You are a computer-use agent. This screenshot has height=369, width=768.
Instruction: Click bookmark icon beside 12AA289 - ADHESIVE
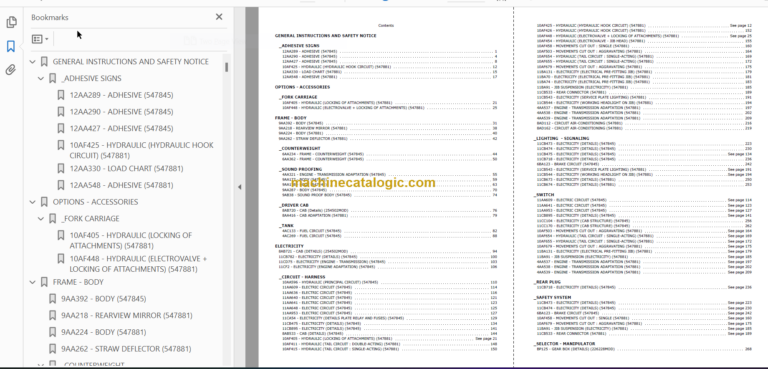click(61, 95)
